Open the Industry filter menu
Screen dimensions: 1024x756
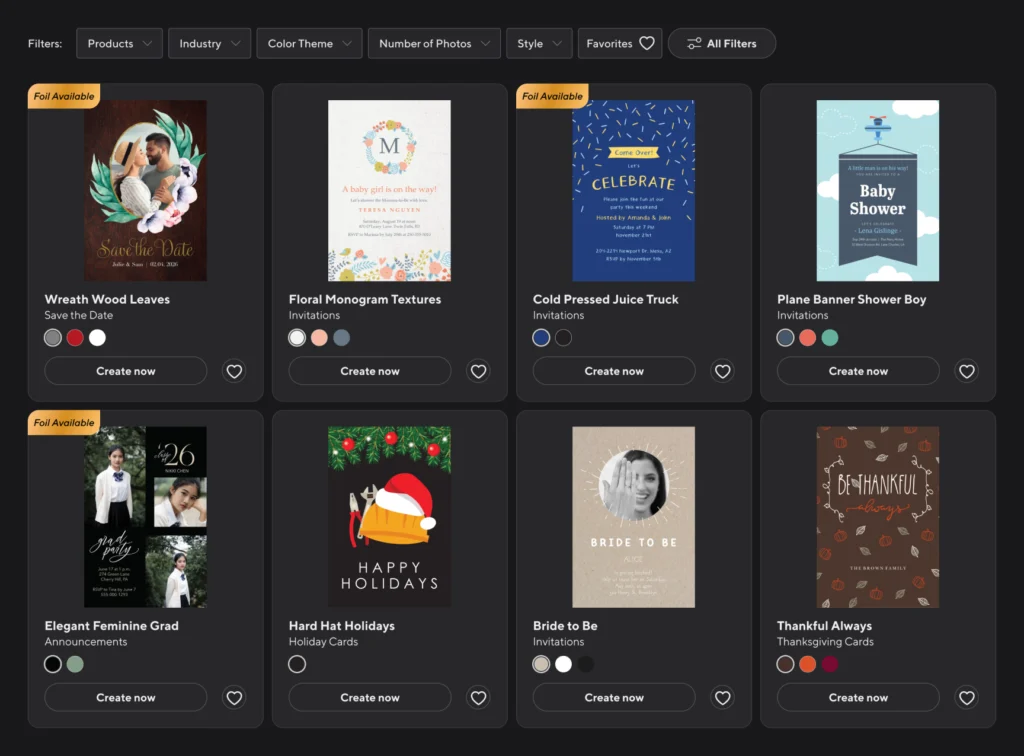(209, 44)
